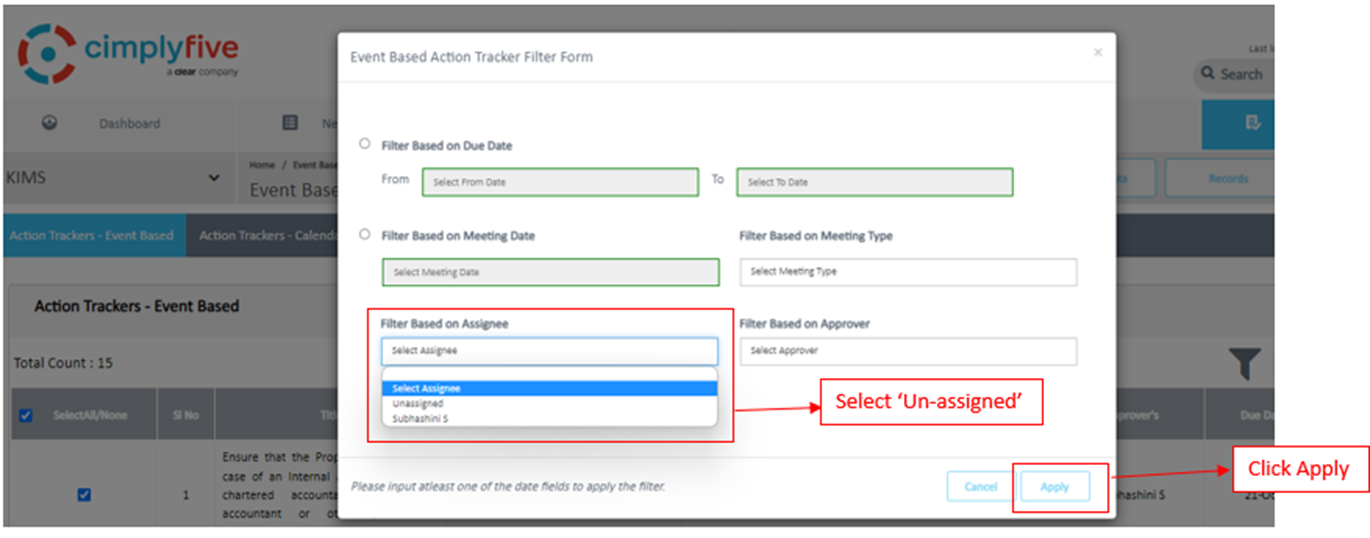Click the Home breadcrumb link
Viewport: 1370px width, 538px height.
[262, 164]
